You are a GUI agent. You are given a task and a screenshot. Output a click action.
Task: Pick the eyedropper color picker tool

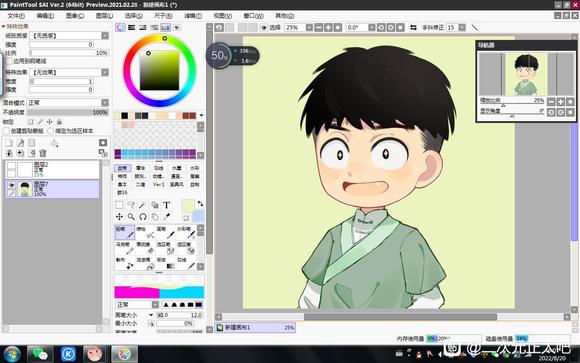(166, 217)
